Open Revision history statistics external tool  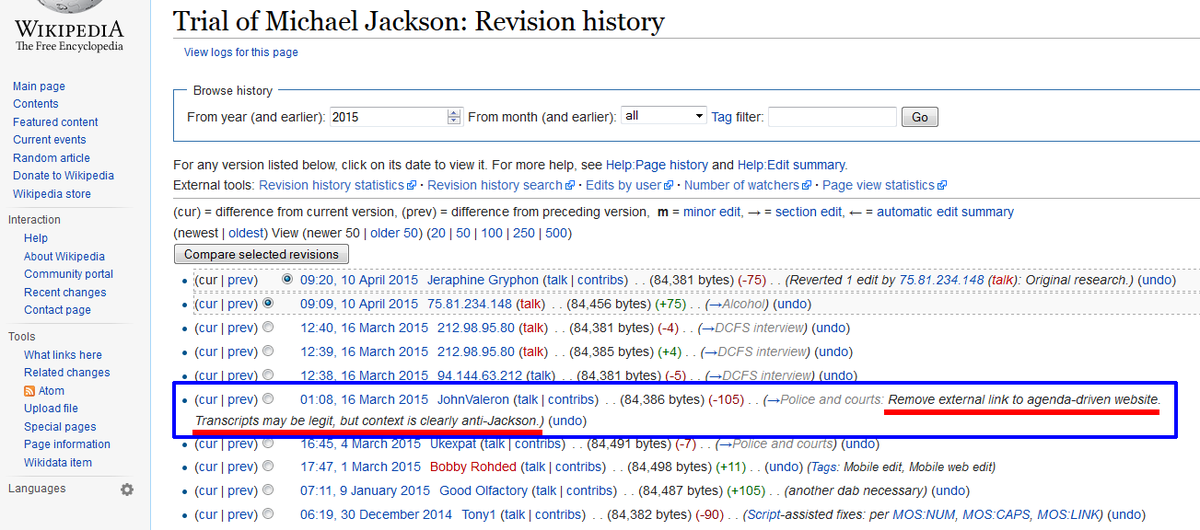pos(337,185)
